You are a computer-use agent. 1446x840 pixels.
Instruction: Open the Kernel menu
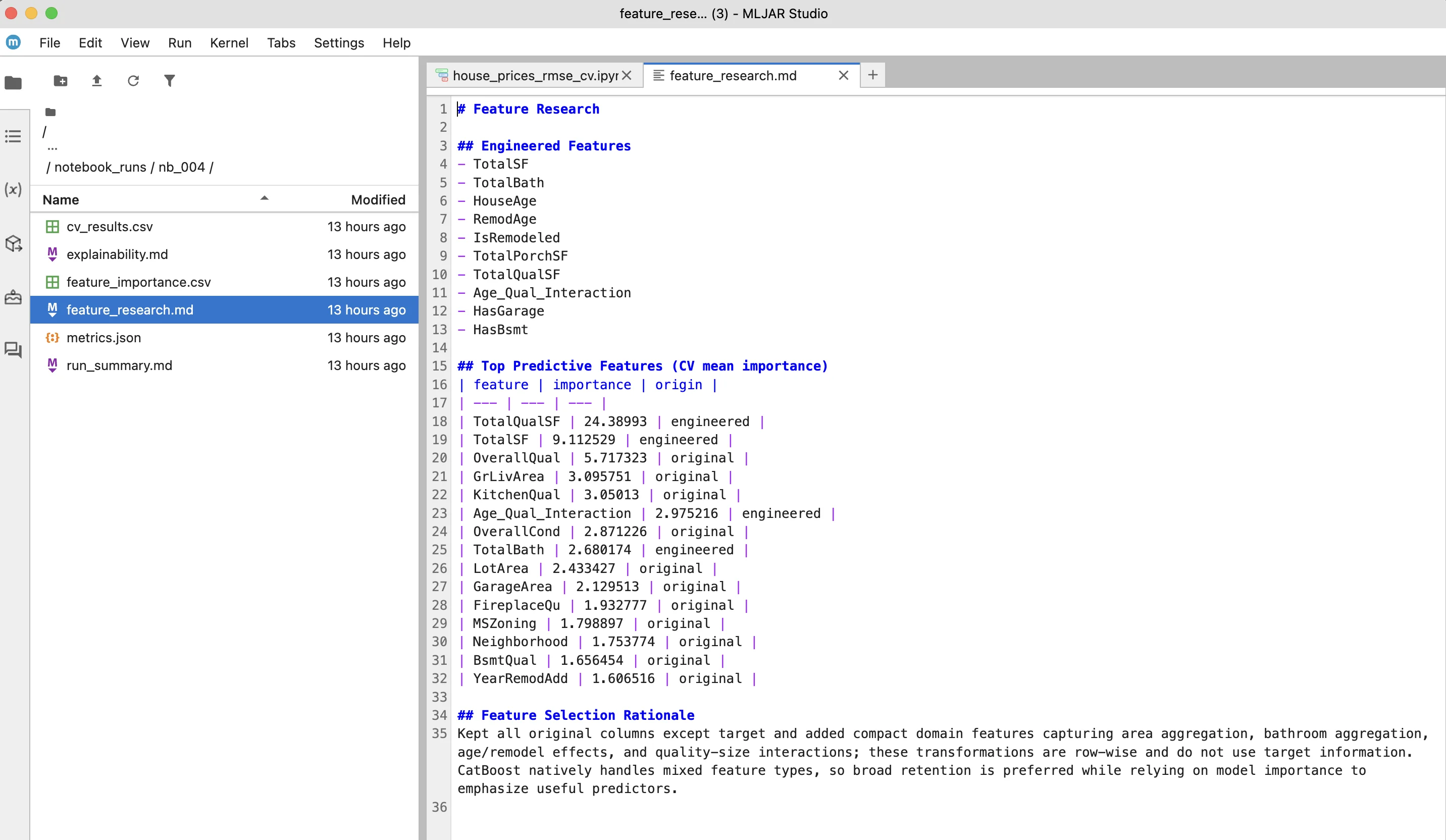[229, 42]
